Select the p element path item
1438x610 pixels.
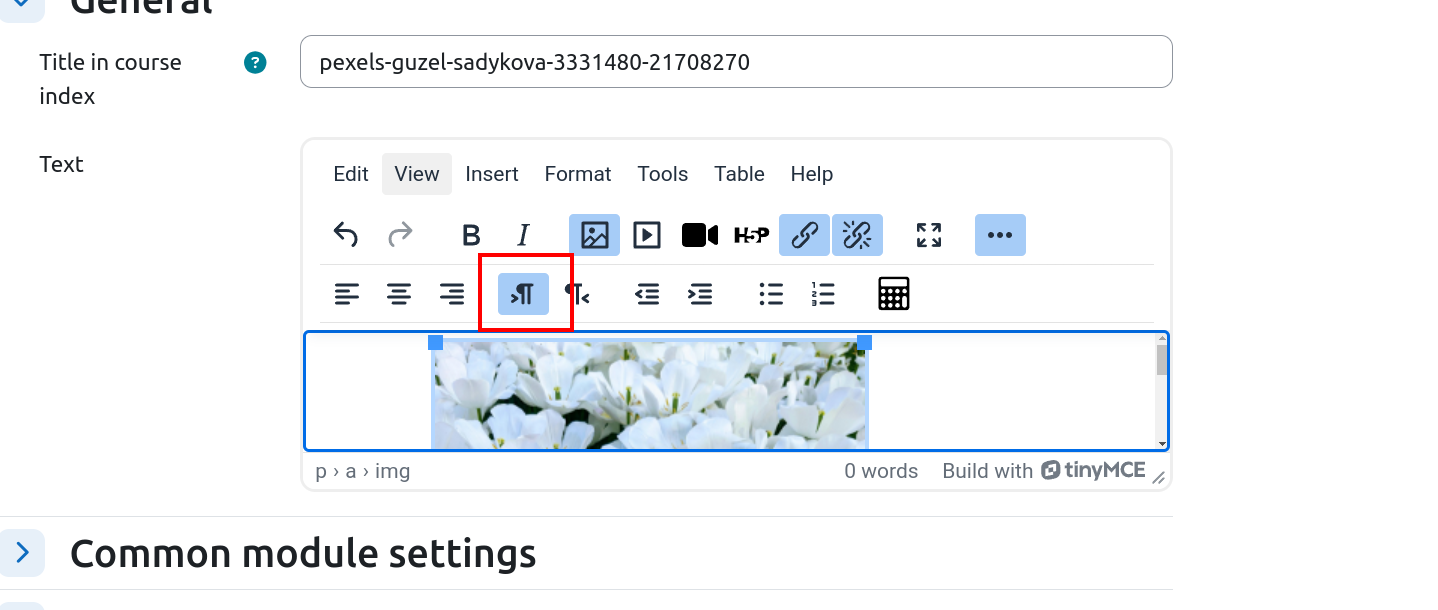click(x=321, y=471)
